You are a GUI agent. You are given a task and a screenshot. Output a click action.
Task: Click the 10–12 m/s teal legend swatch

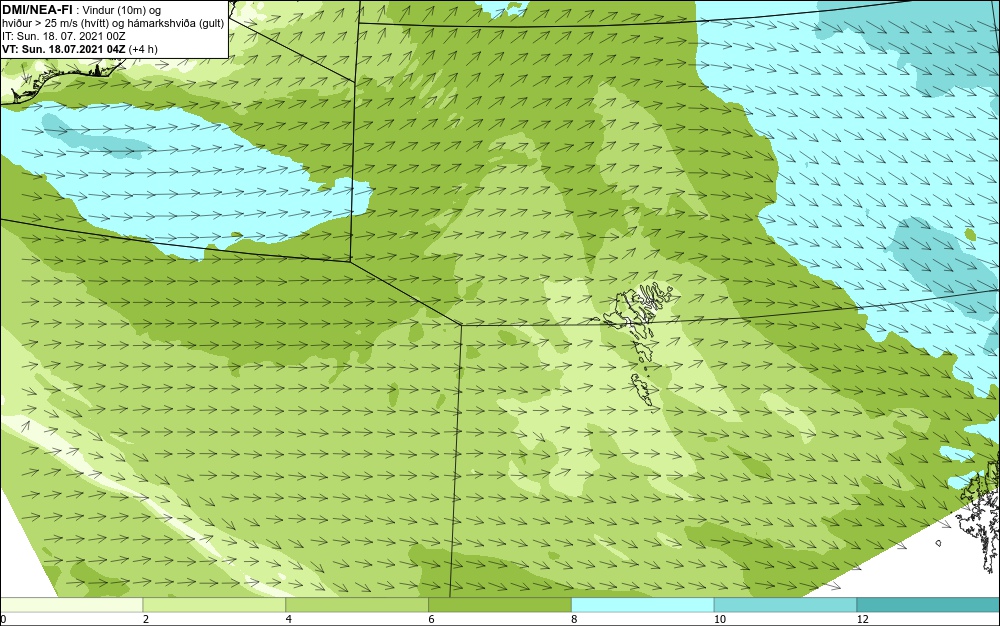tap(786, 605)
